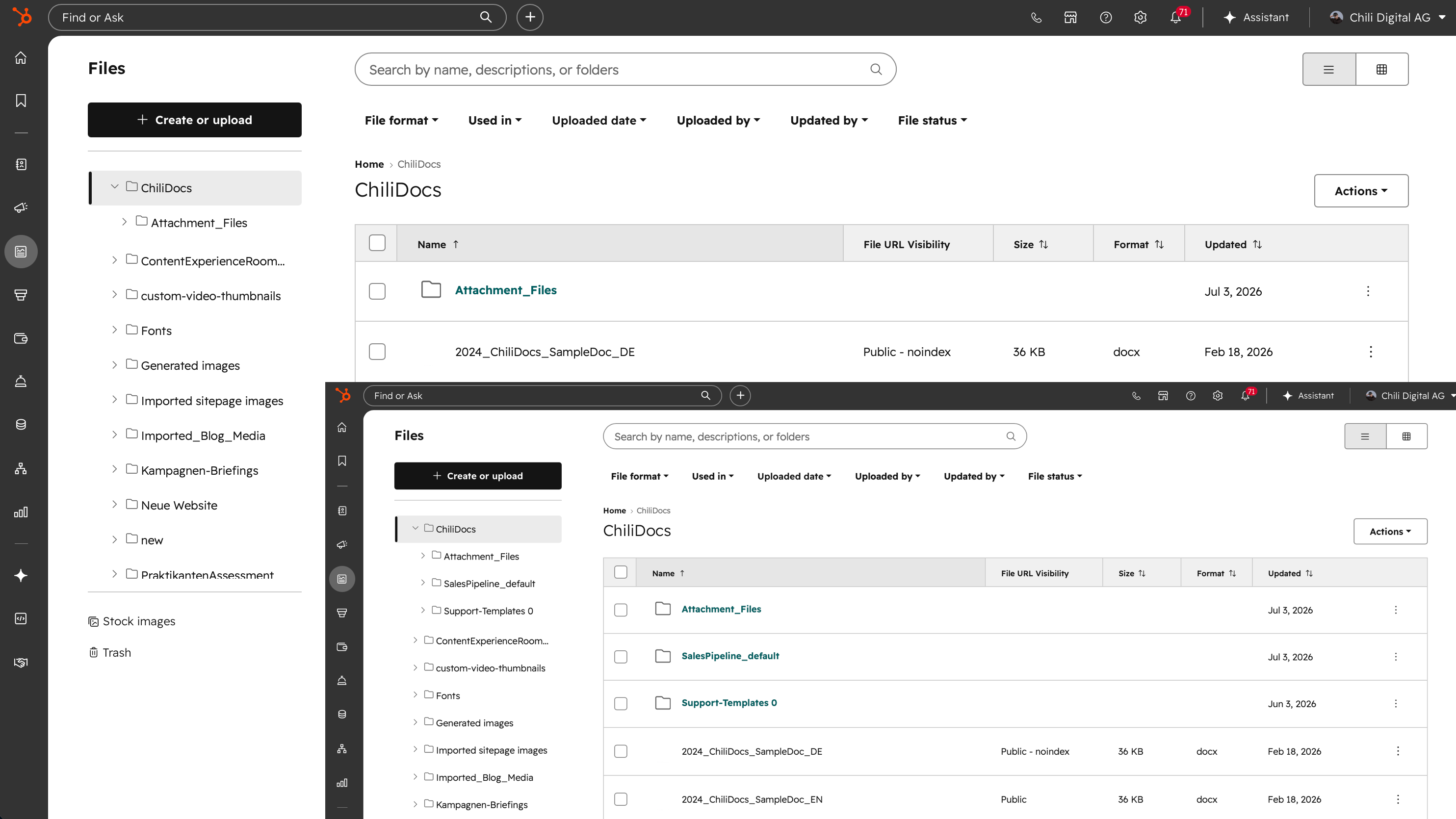The height and width of the screenshot is (819, 1456).
Task: Tick the checkbox for the back window Attachment_Files row
Action: tap(377, 291)
